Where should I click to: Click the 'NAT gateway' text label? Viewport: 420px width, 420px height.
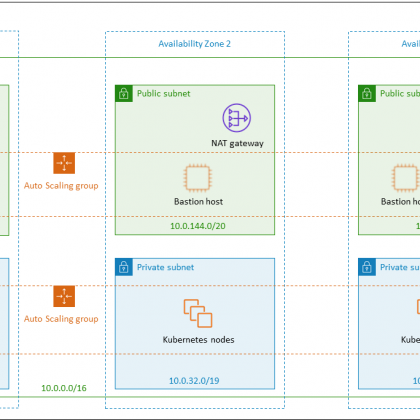click(x=237, y=143)
